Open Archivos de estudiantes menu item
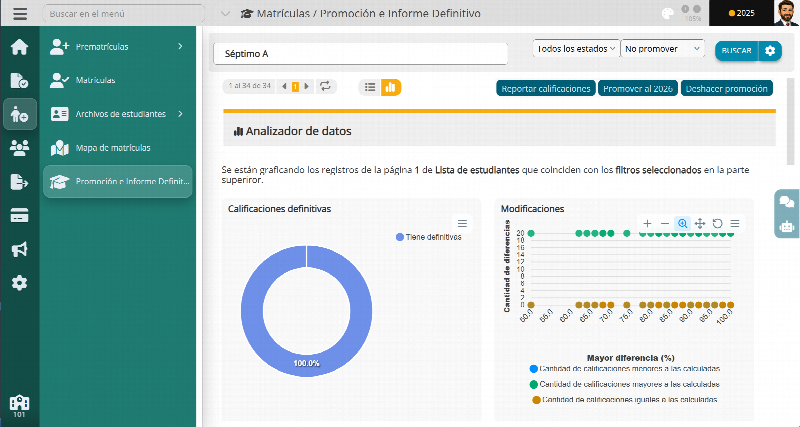 pos(117,114)
